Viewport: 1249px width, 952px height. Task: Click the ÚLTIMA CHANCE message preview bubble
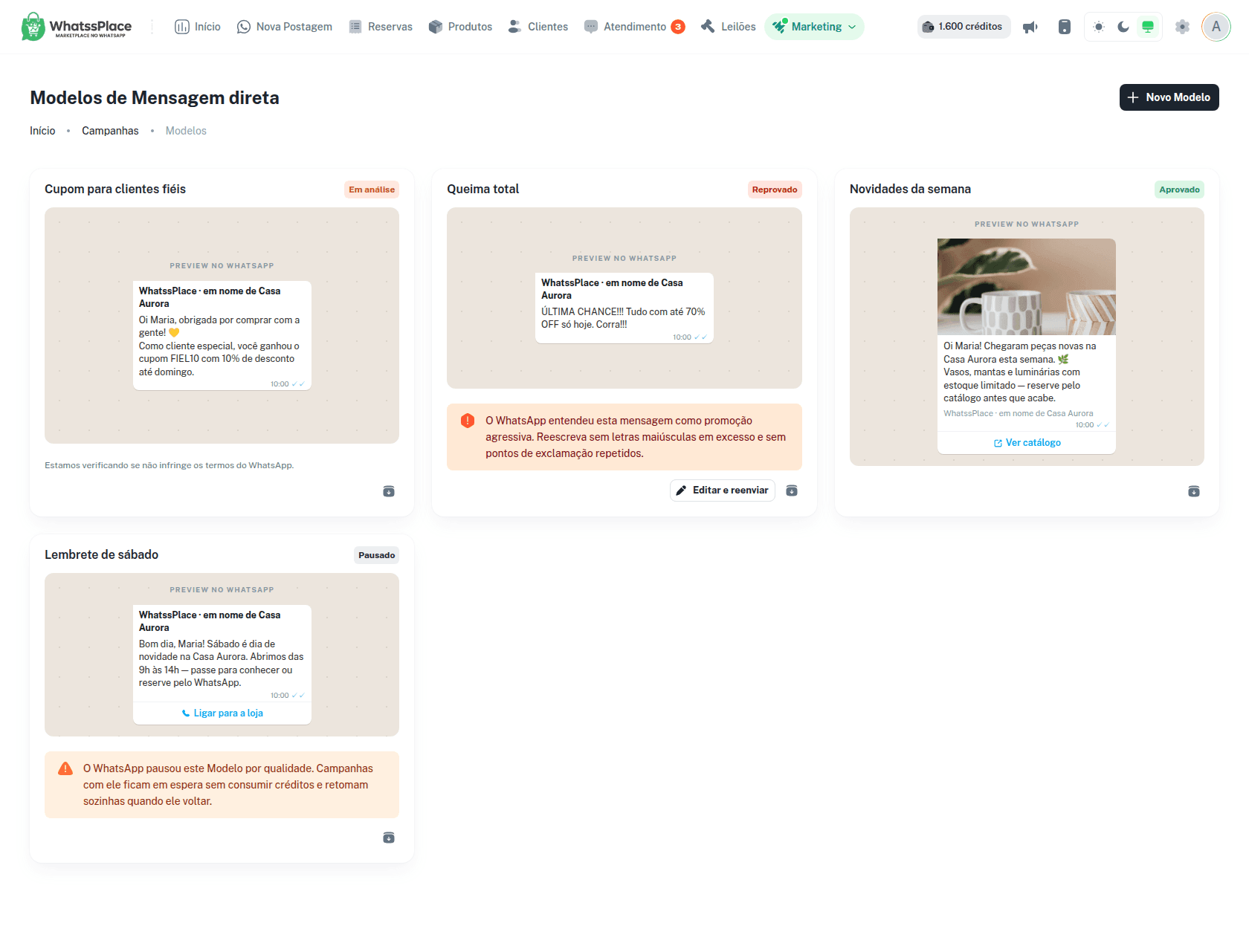(624, 308)
